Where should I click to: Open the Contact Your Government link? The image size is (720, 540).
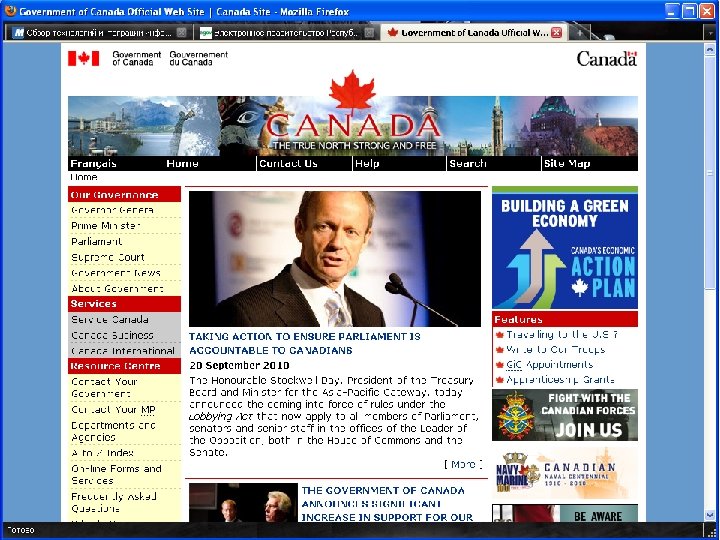point(104,388)
